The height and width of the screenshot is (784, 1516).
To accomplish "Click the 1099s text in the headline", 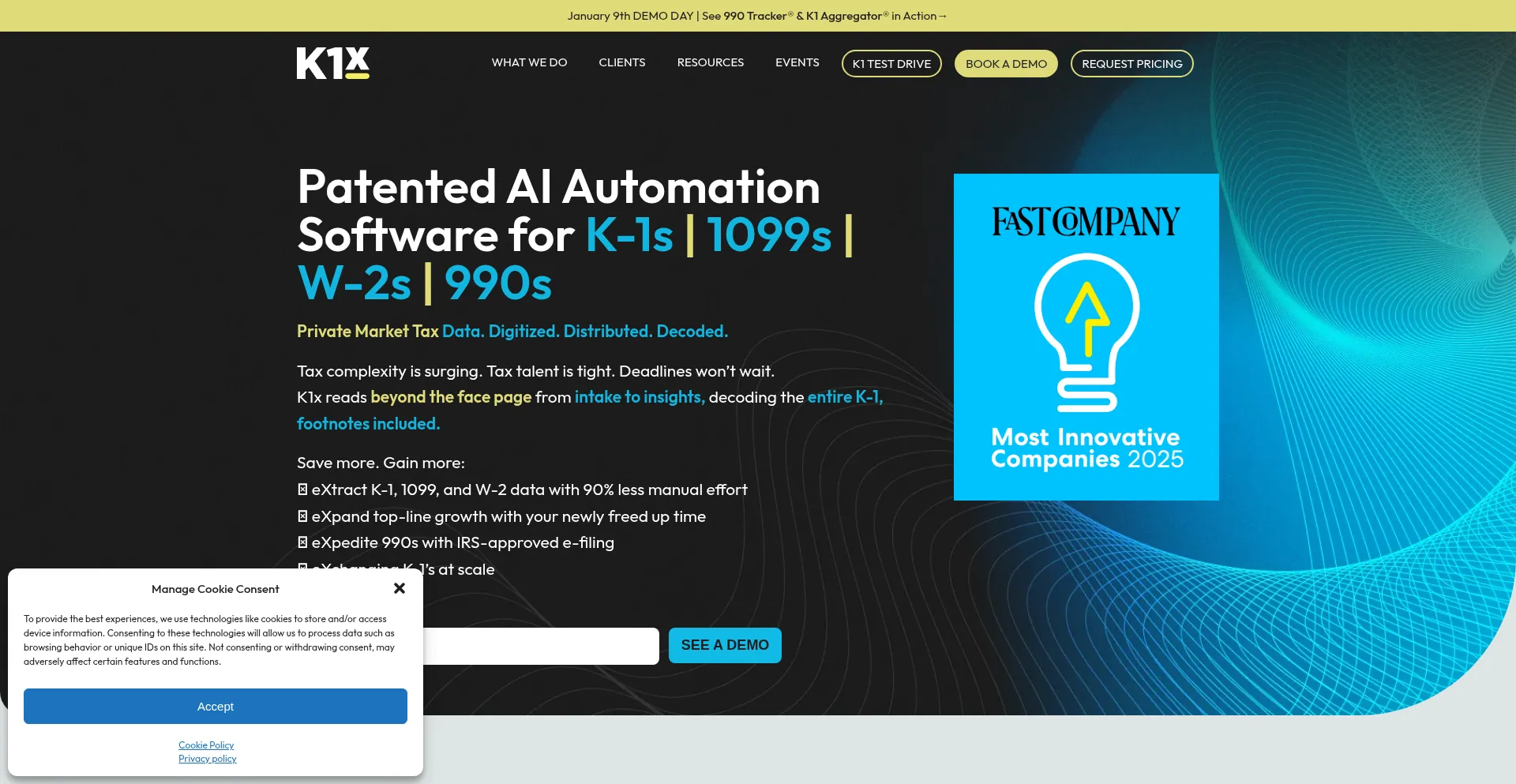I will coord(769,235).
